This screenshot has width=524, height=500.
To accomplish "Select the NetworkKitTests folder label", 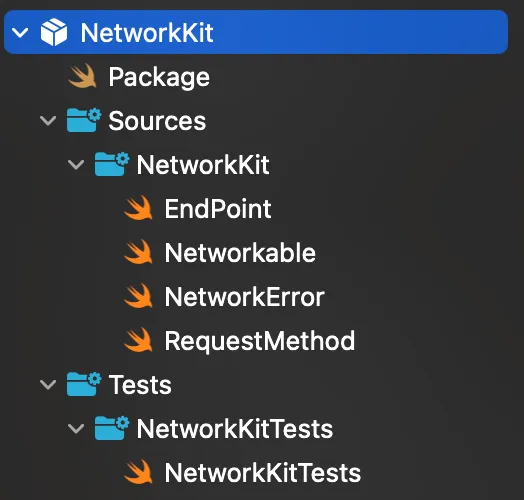I will click(235, 428).
